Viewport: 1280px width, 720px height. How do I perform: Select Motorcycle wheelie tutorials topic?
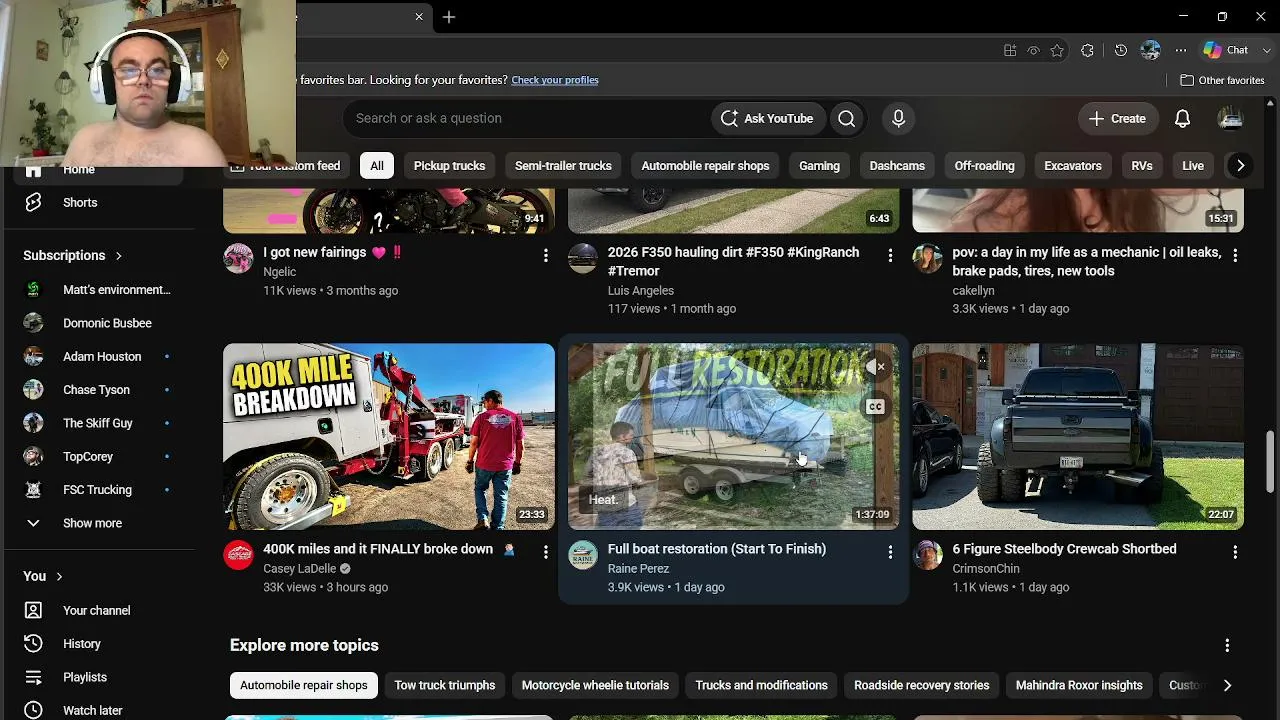tap(595, 685)
